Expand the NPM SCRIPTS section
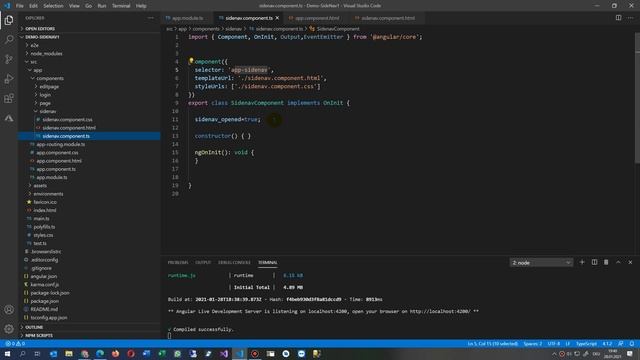 coord(39,336)
